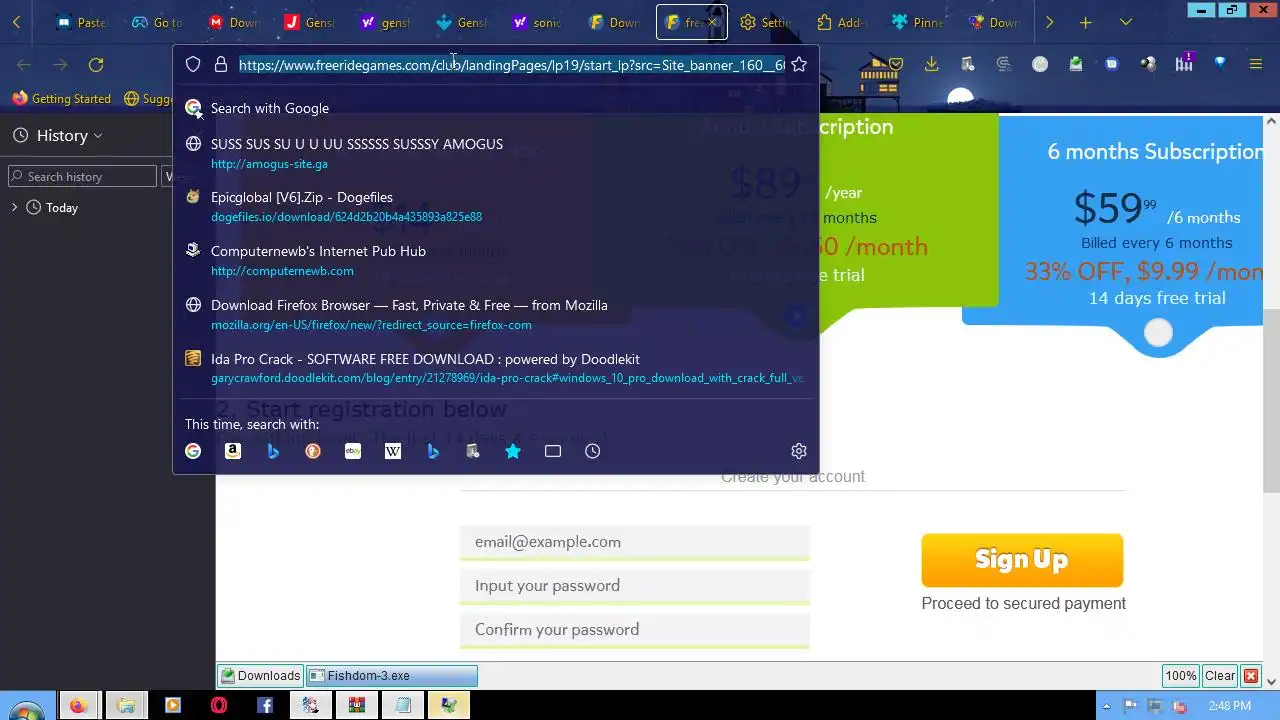Select the 6 months Subscription radio button
This screenshot has width=1280, height=720.
pyautogui.click(x=1158, y=333)
